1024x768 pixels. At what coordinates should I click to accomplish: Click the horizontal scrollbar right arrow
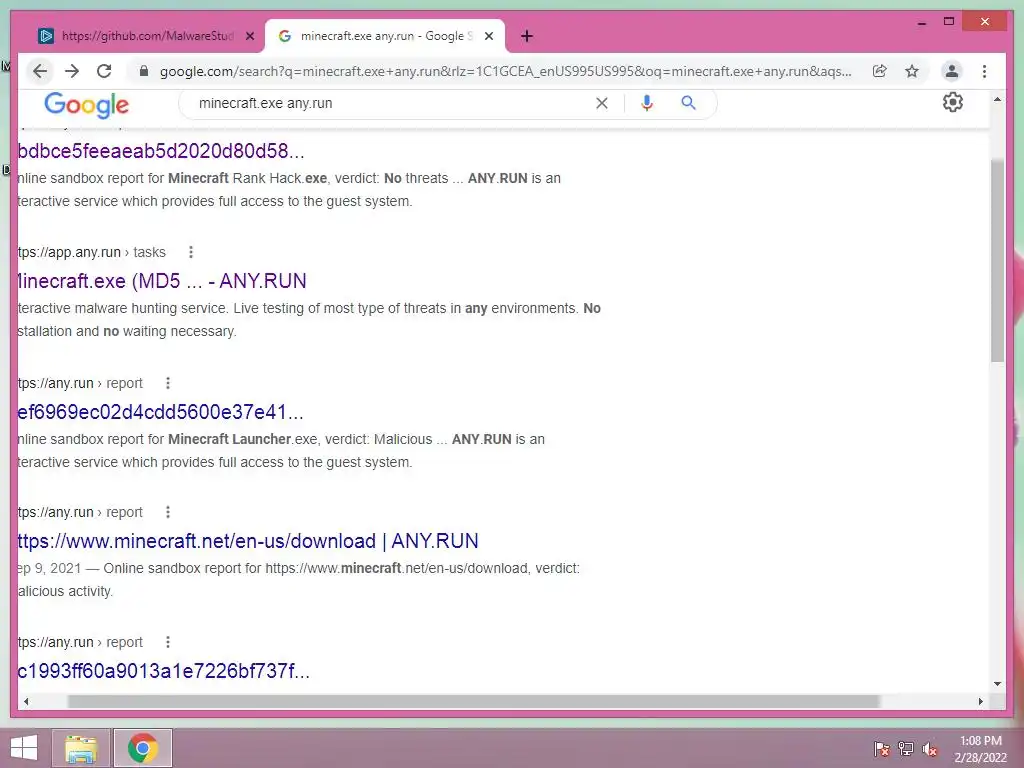pos(980,701)
